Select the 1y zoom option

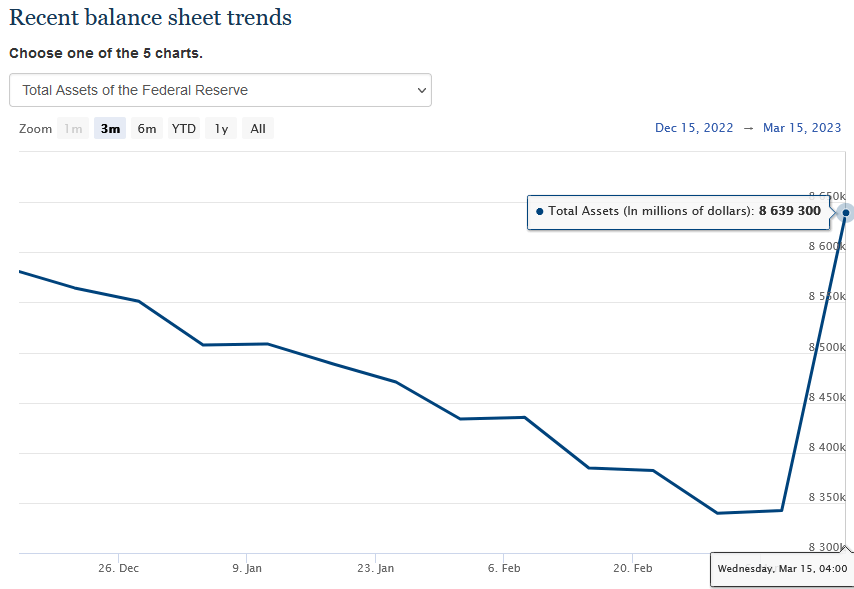[220, 128]
